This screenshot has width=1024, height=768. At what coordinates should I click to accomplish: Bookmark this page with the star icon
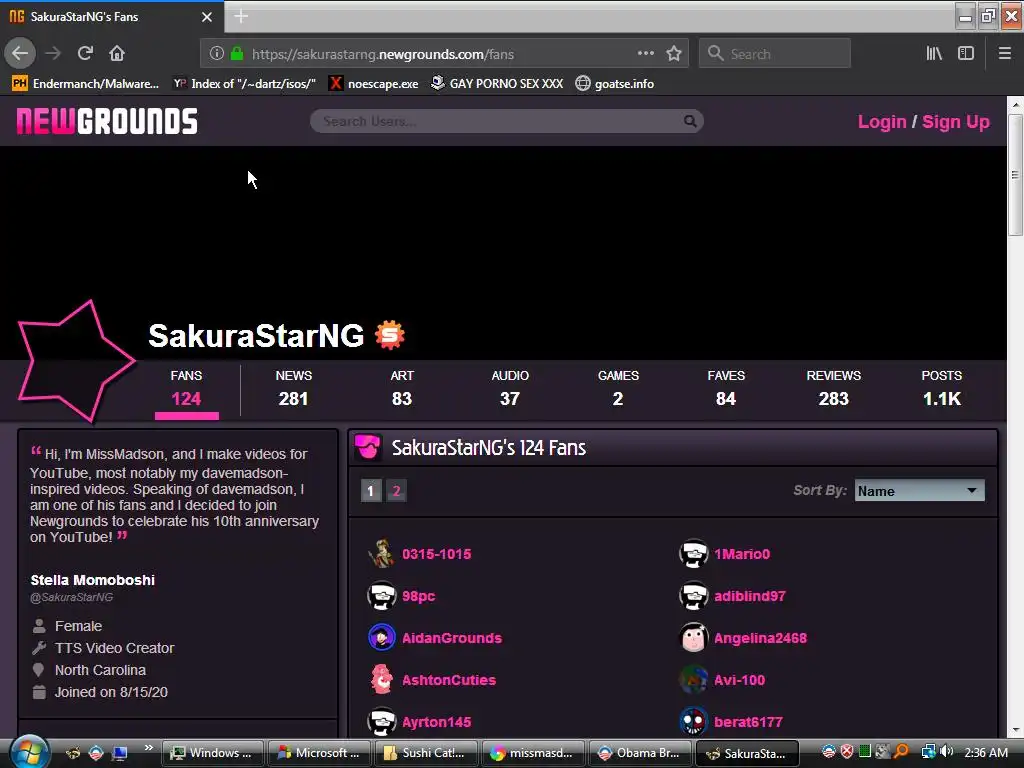(674, 54)
